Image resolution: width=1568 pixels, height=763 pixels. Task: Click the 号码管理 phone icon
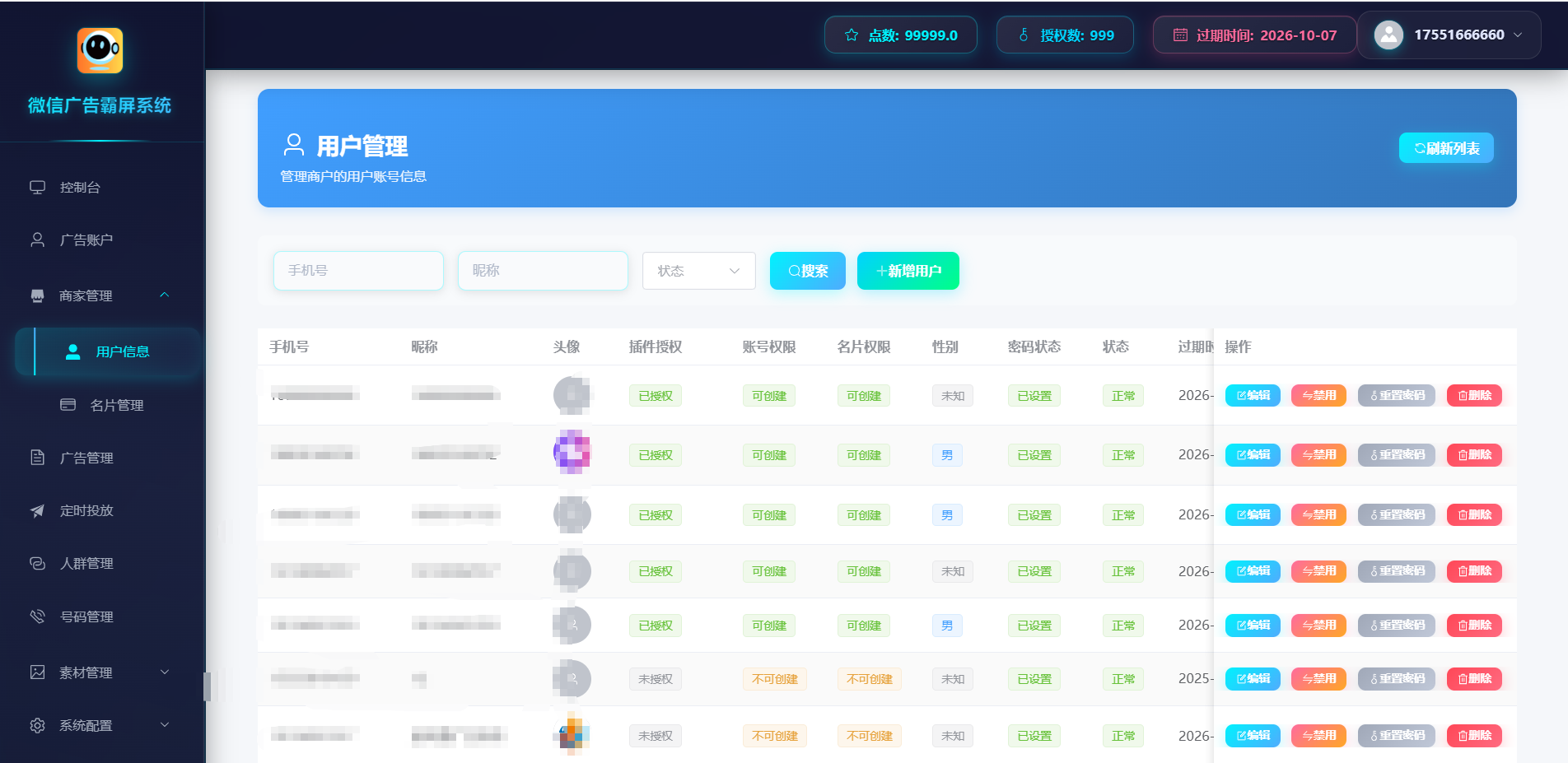pyautogui.click(x=38, y=616)
